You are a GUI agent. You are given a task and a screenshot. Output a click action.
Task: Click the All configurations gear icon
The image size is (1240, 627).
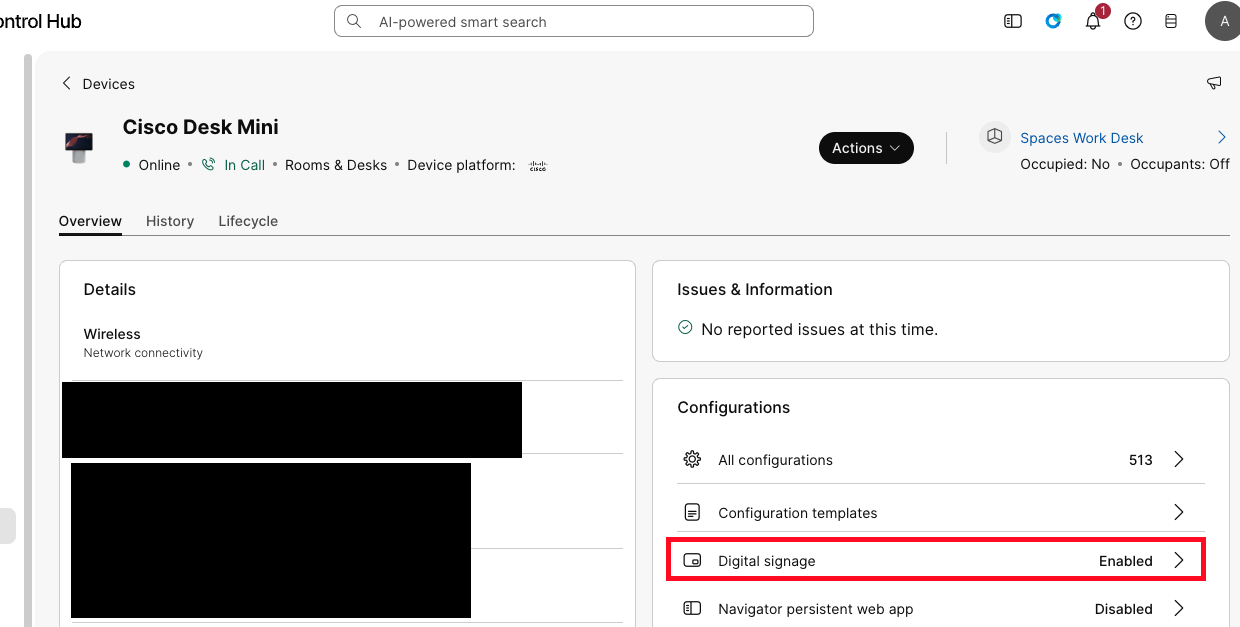pos(692,460)
